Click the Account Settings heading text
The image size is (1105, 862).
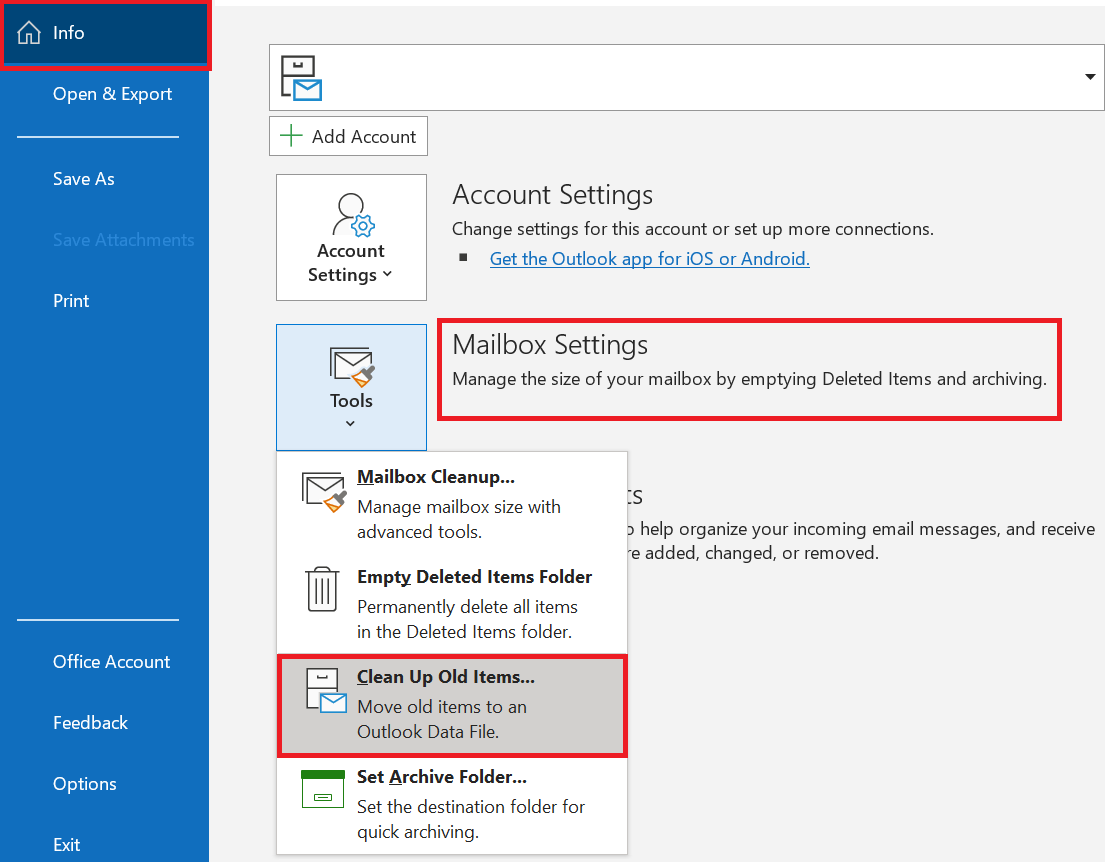point(552,195)
